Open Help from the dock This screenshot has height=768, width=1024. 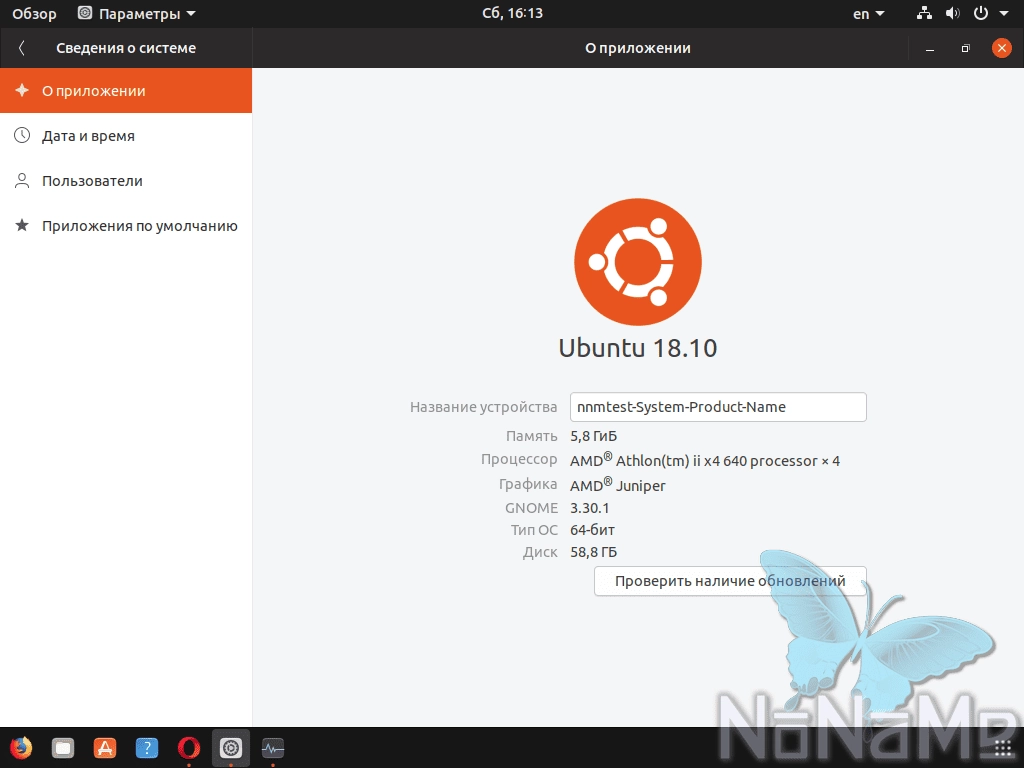tap(147, 748)
